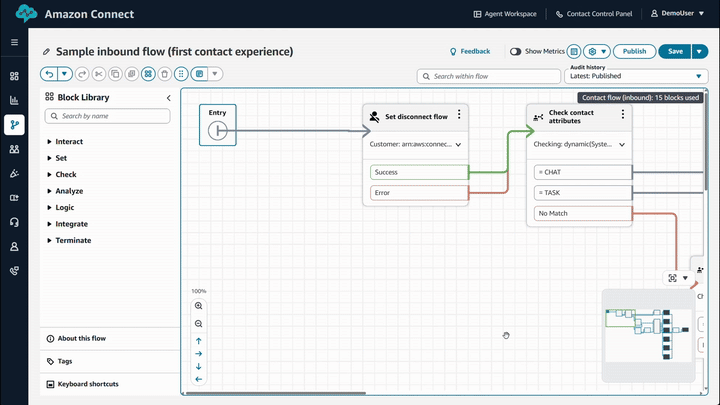Open Set disconnect flow block options menu
The height and width of the screenshot is (405, 720).
(x=458, y=115)
